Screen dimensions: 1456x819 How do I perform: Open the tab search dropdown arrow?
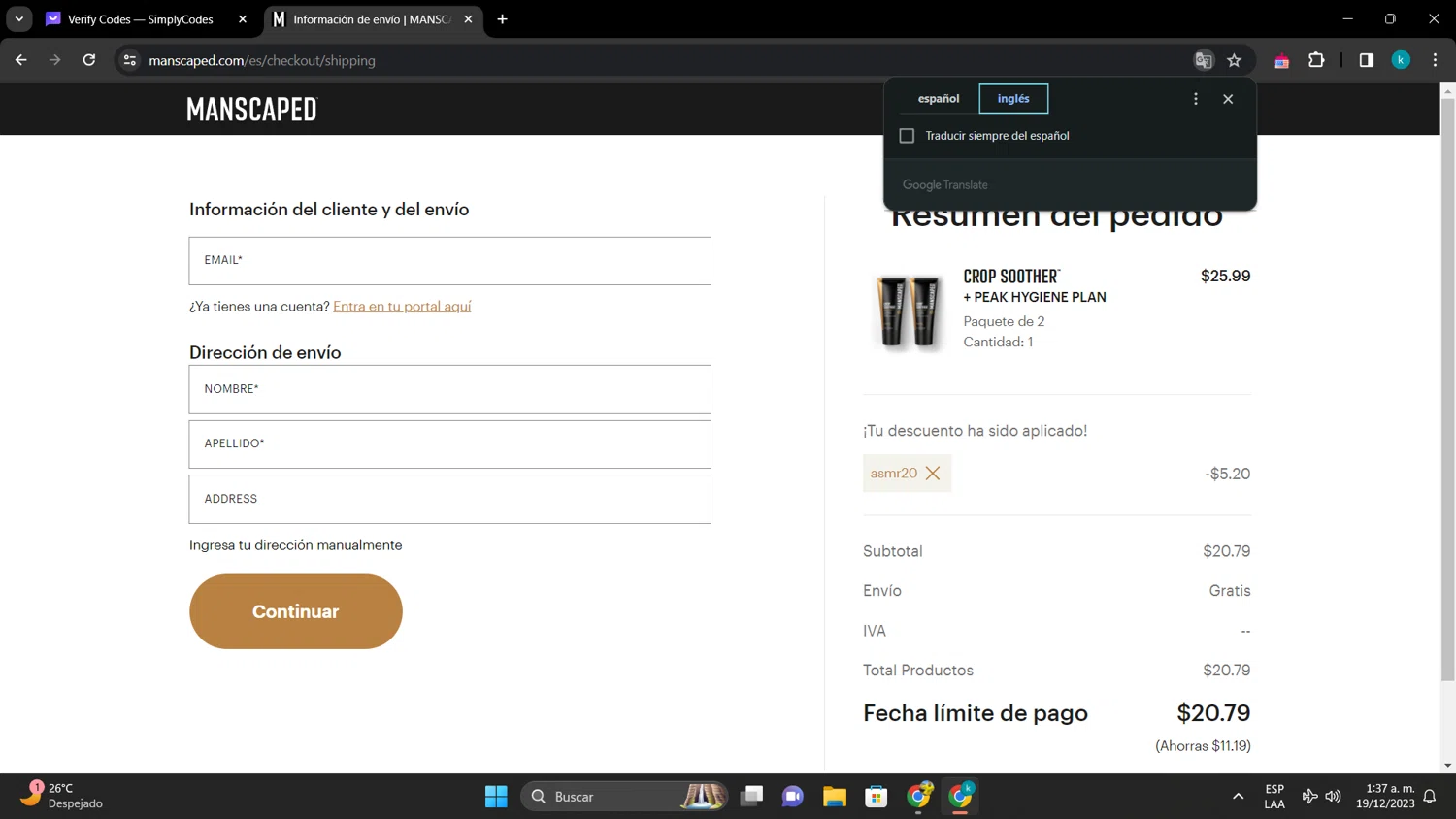18,19
